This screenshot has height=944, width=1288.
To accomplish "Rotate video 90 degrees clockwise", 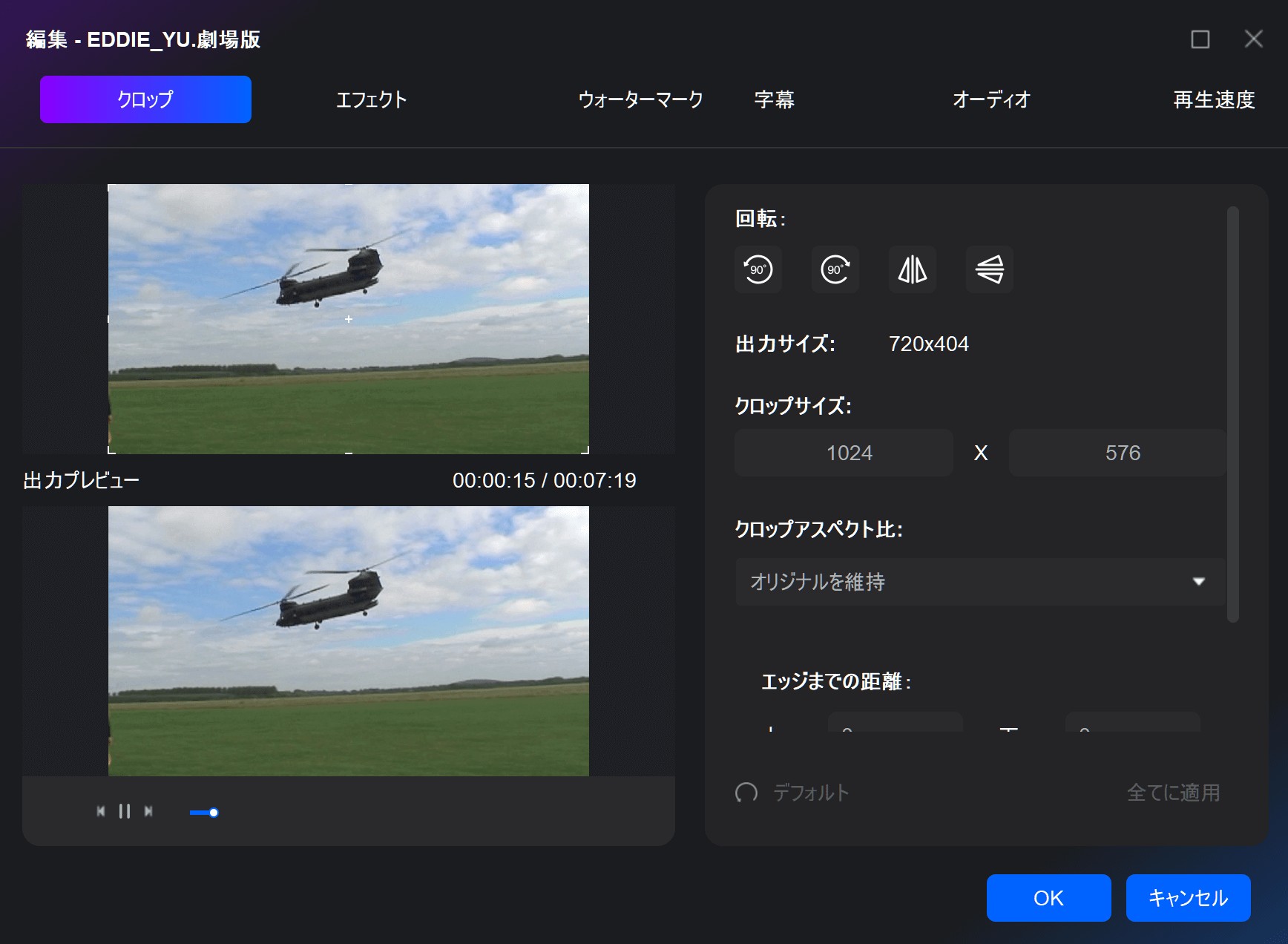I will 835,269.
